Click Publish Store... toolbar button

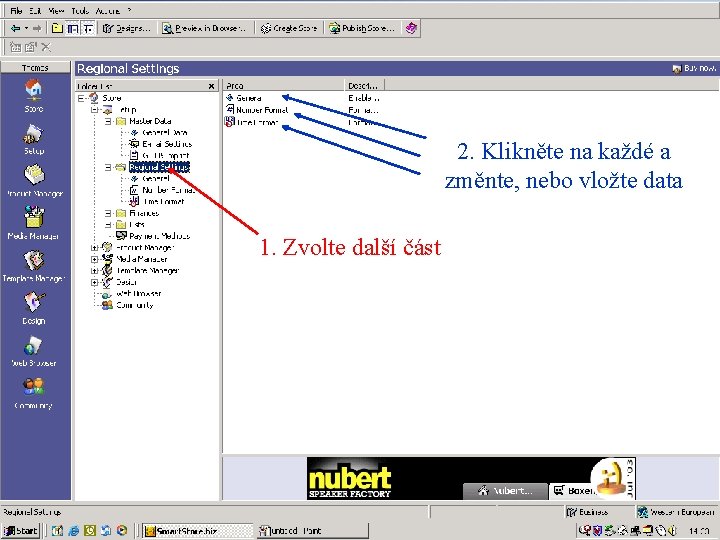(x=362, y=28)
